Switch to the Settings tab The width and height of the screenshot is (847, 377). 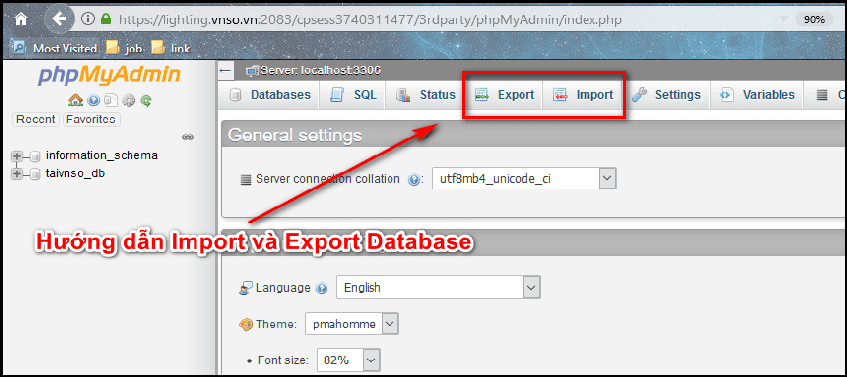coord(667,95)
